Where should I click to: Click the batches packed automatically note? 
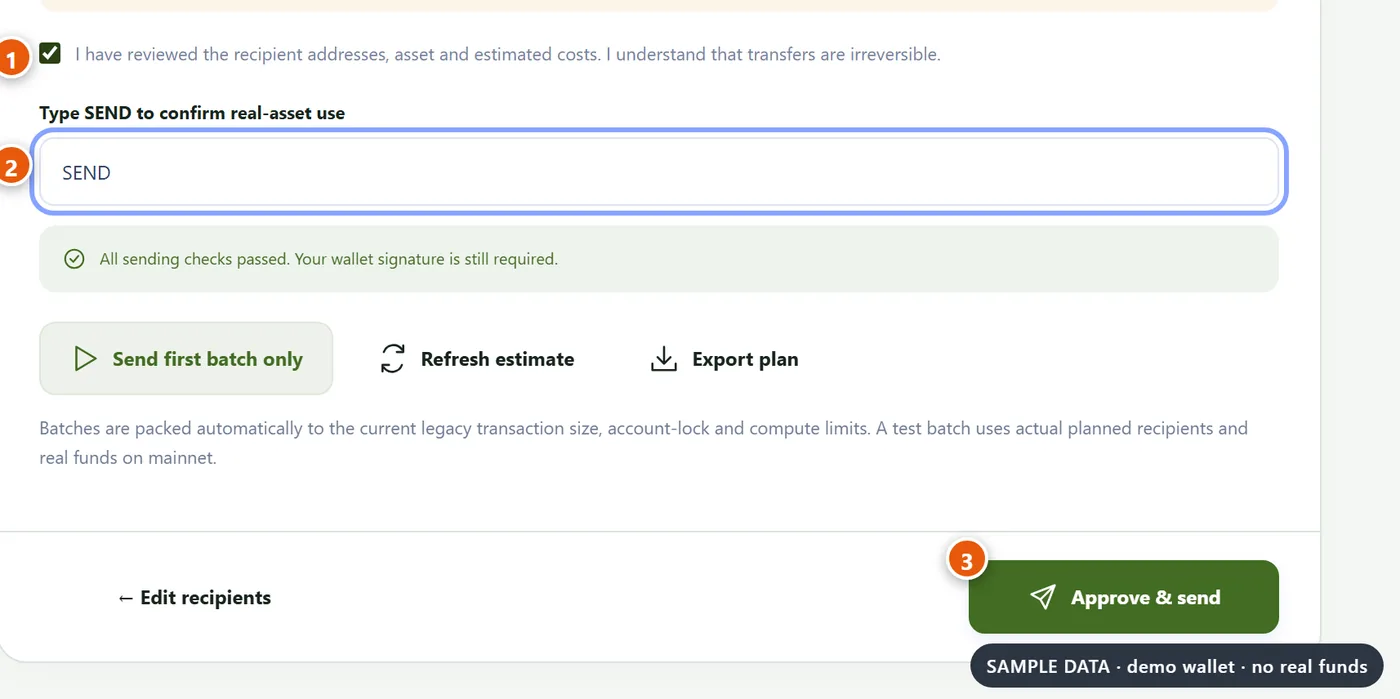[644, 444]
